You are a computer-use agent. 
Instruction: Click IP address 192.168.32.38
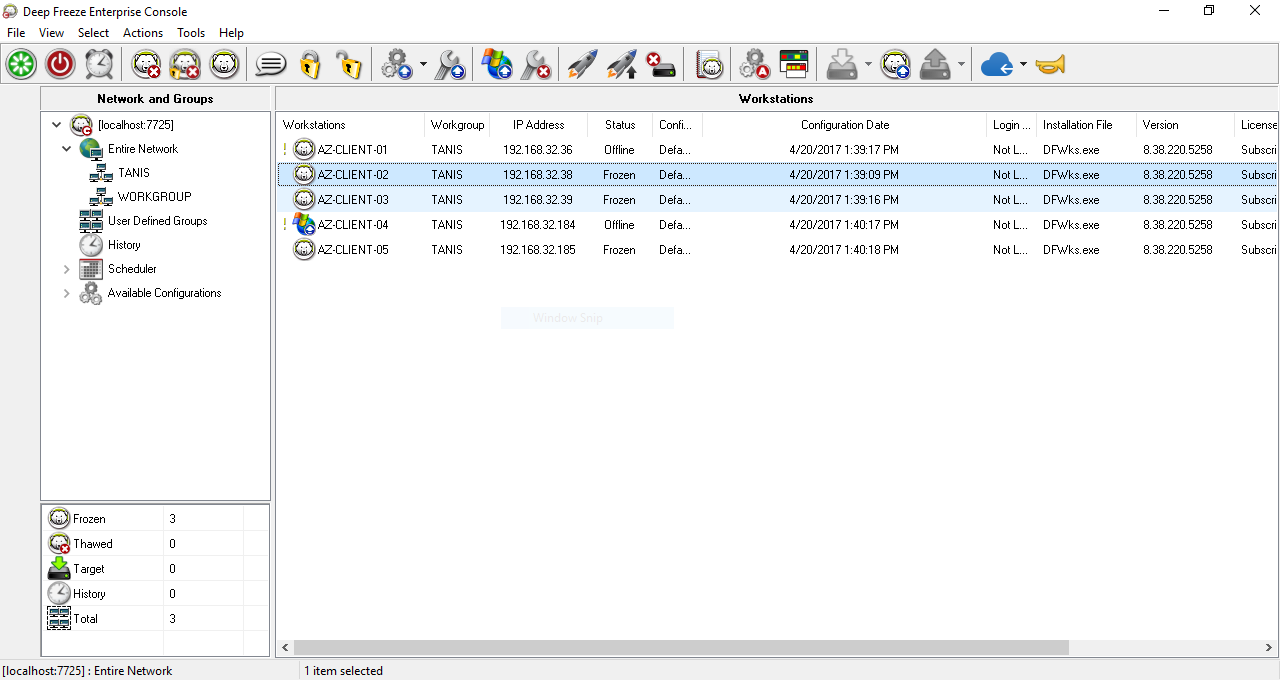[538, 175]
